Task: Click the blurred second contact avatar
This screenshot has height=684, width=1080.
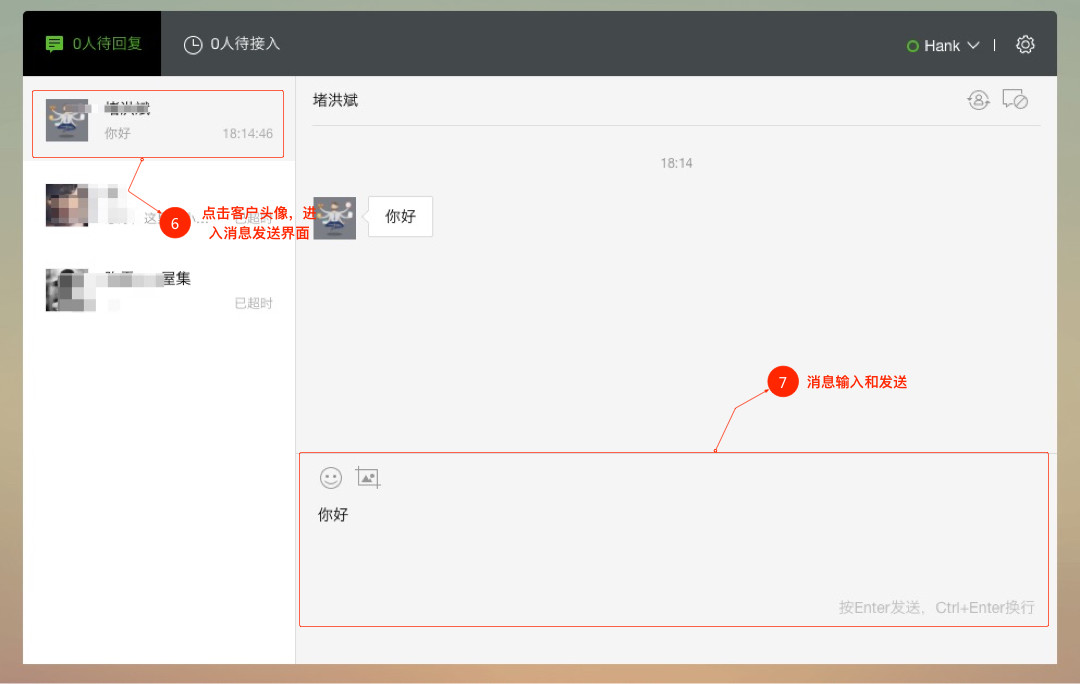Action: point(67,205)
